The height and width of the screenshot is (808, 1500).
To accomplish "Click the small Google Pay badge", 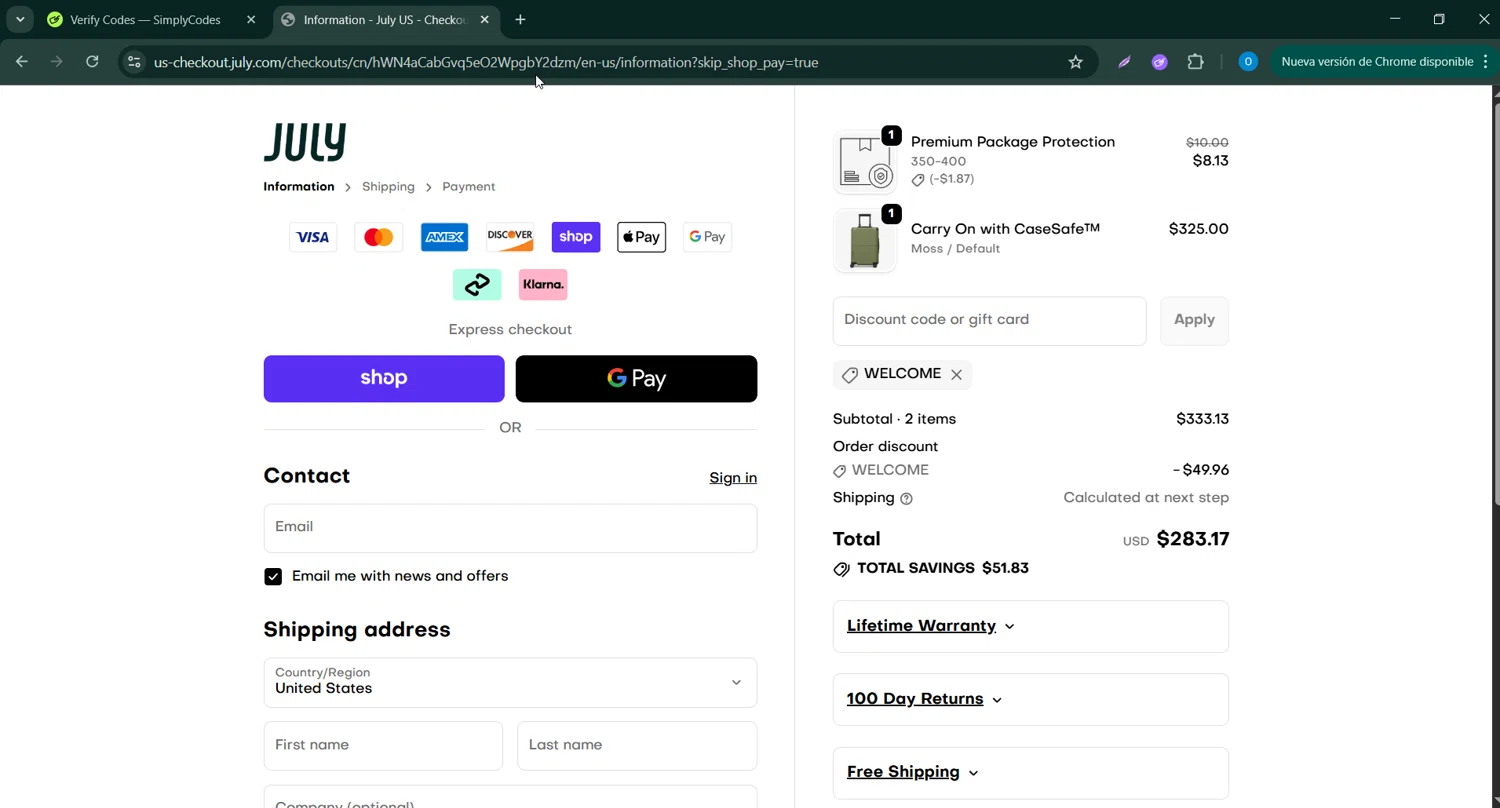I will tap(707, 237).
